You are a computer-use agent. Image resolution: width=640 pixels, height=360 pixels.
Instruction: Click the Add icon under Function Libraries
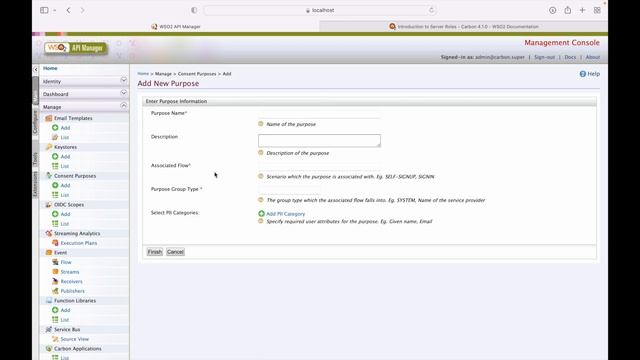click(55, 310)
